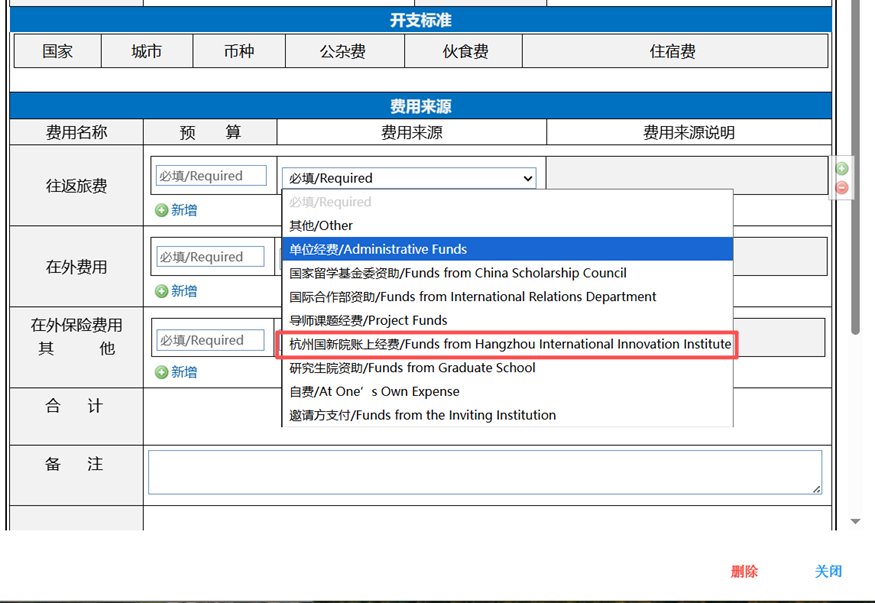Select Funds from China Scholarship Council

[458, 273]
